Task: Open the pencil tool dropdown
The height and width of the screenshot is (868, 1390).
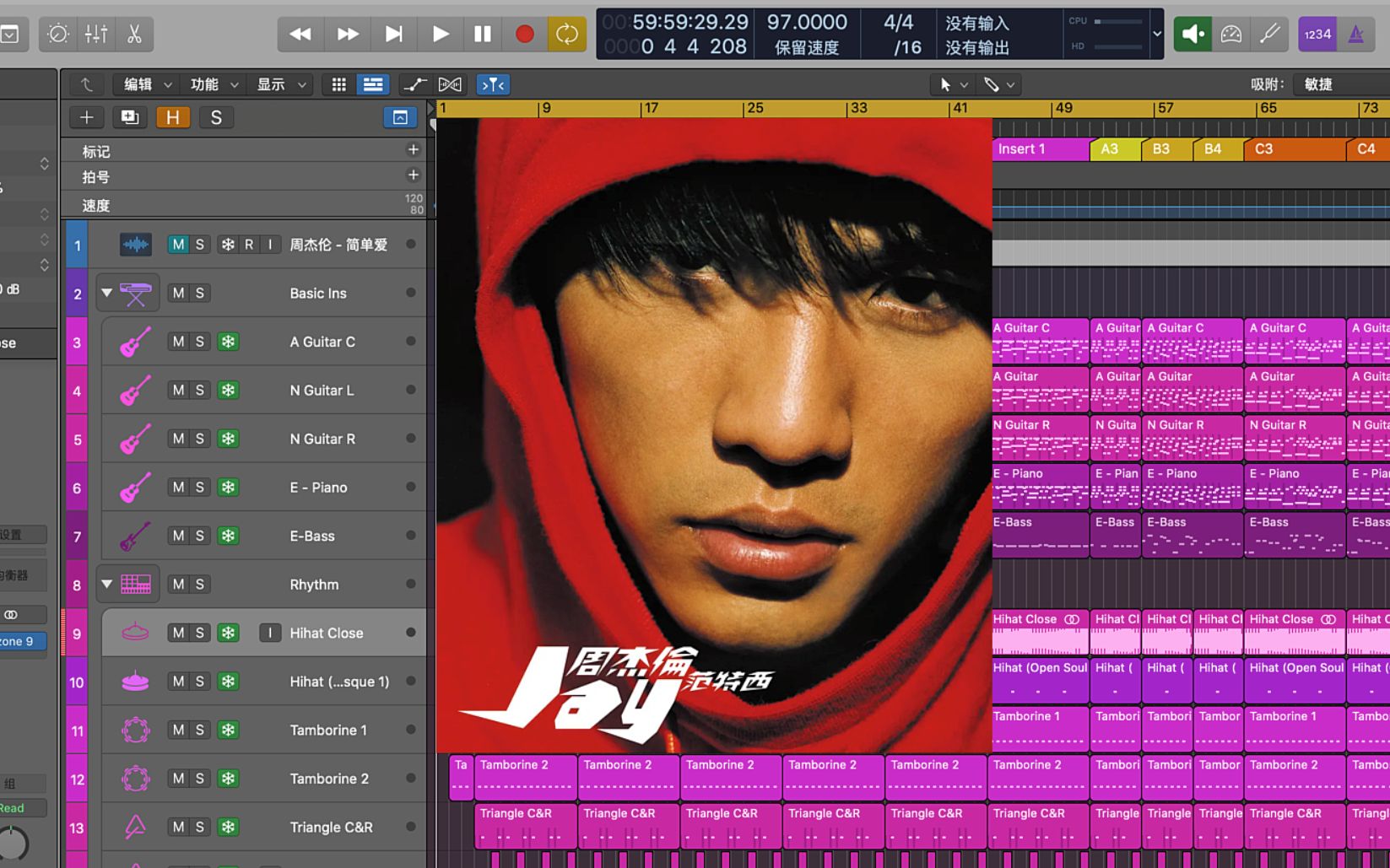Action: [998, 84]
